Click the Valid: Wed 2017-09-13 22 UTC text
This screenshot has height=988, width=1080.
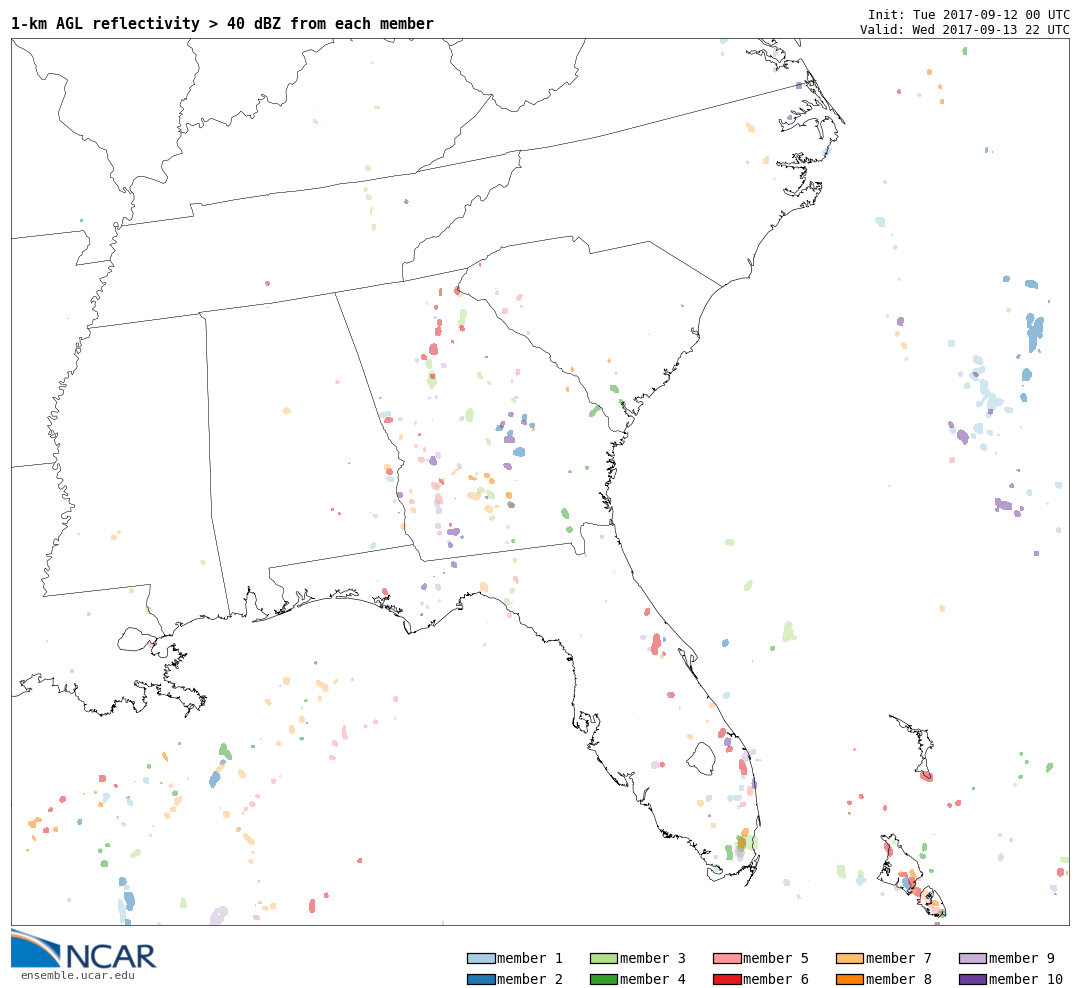964,30
